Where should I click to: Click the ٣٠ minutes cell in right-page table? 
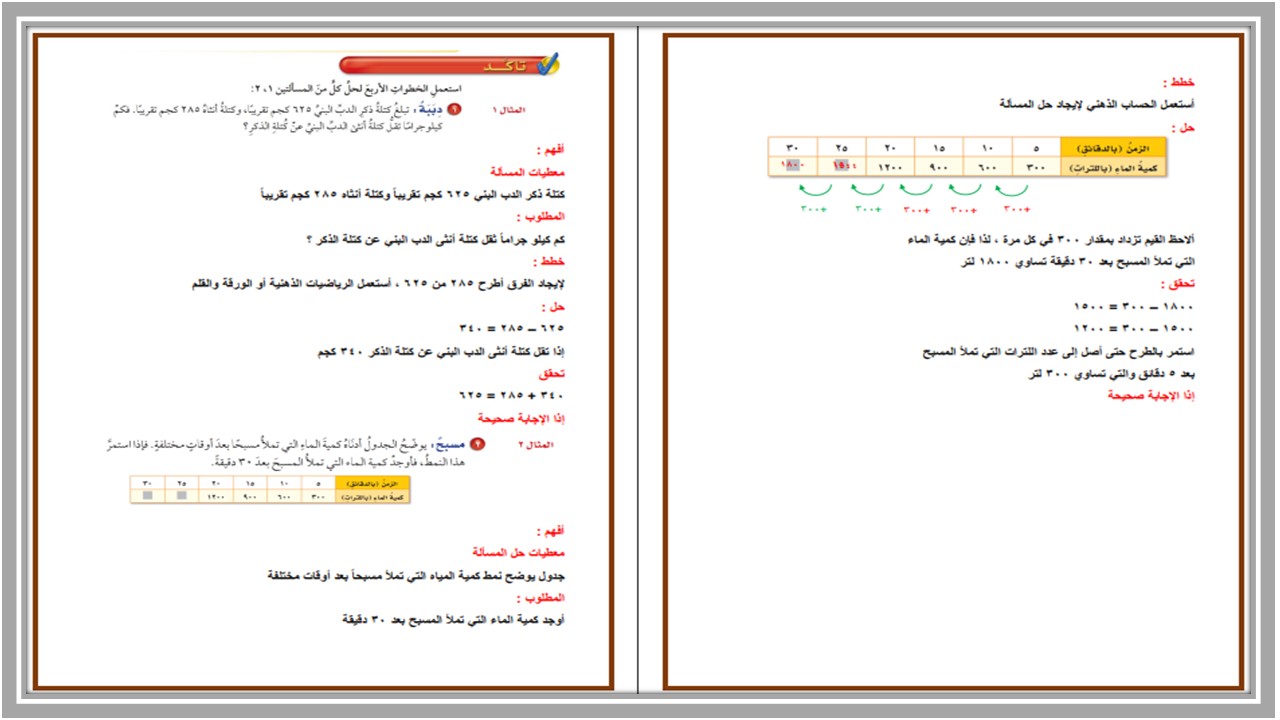tap(793, 148)
